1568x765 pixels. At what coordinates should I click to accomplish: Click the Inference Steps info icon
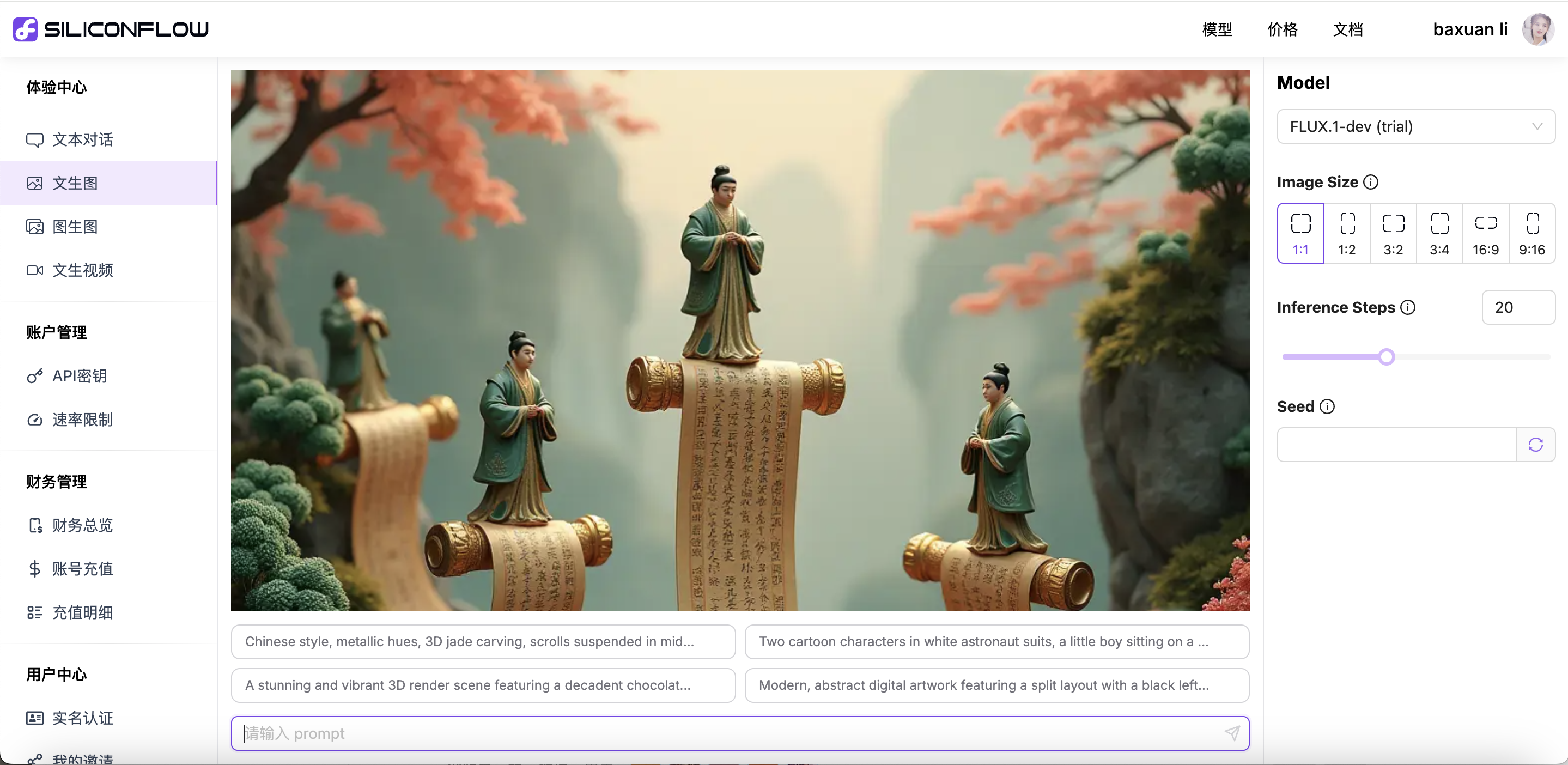coord(1408,307)
